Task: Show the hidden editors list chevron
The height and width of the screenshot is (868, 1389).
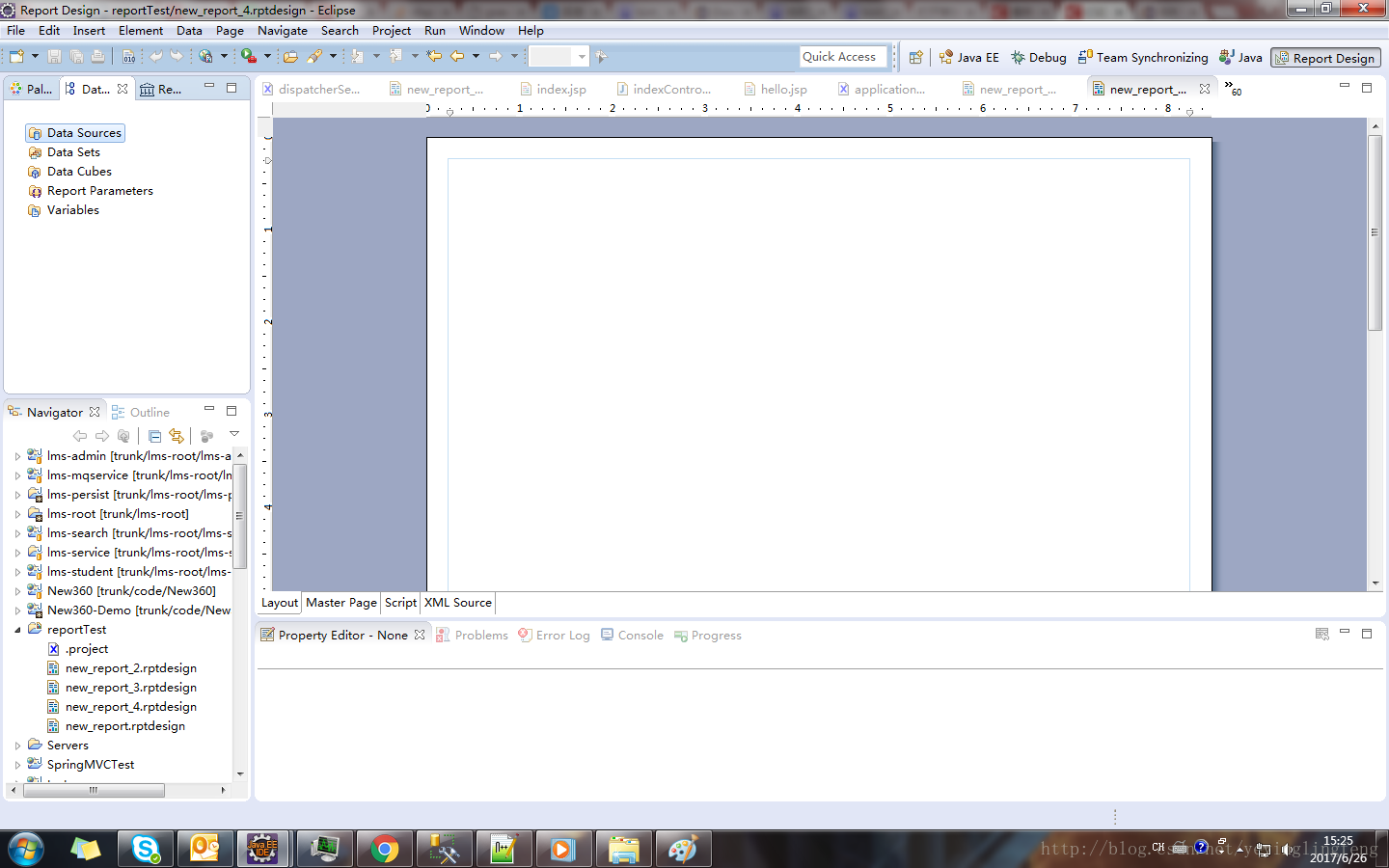Action: (x=1233, y=89)
